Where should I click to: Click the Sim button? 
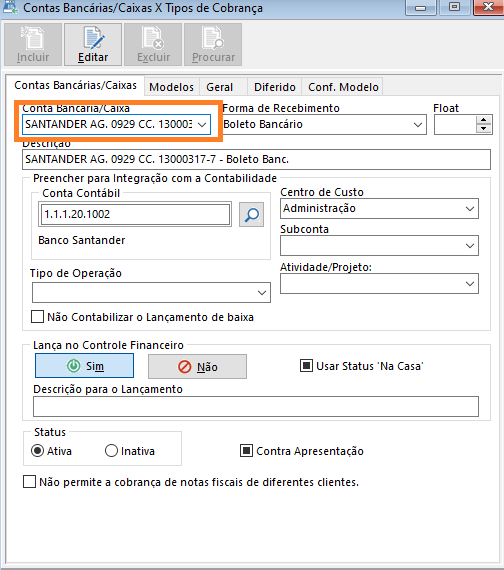click(x=84, y=366)
